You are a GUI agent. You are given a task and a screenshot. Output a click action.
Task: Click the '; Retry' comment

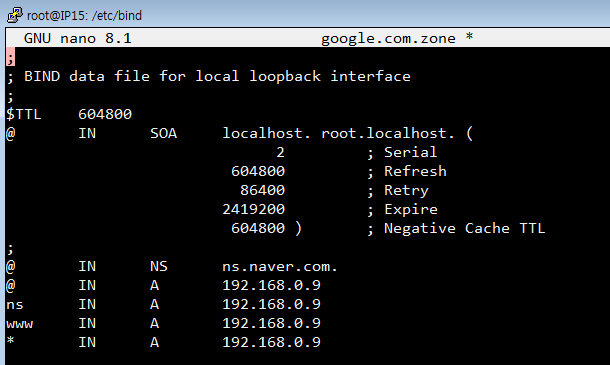point(398,191)
